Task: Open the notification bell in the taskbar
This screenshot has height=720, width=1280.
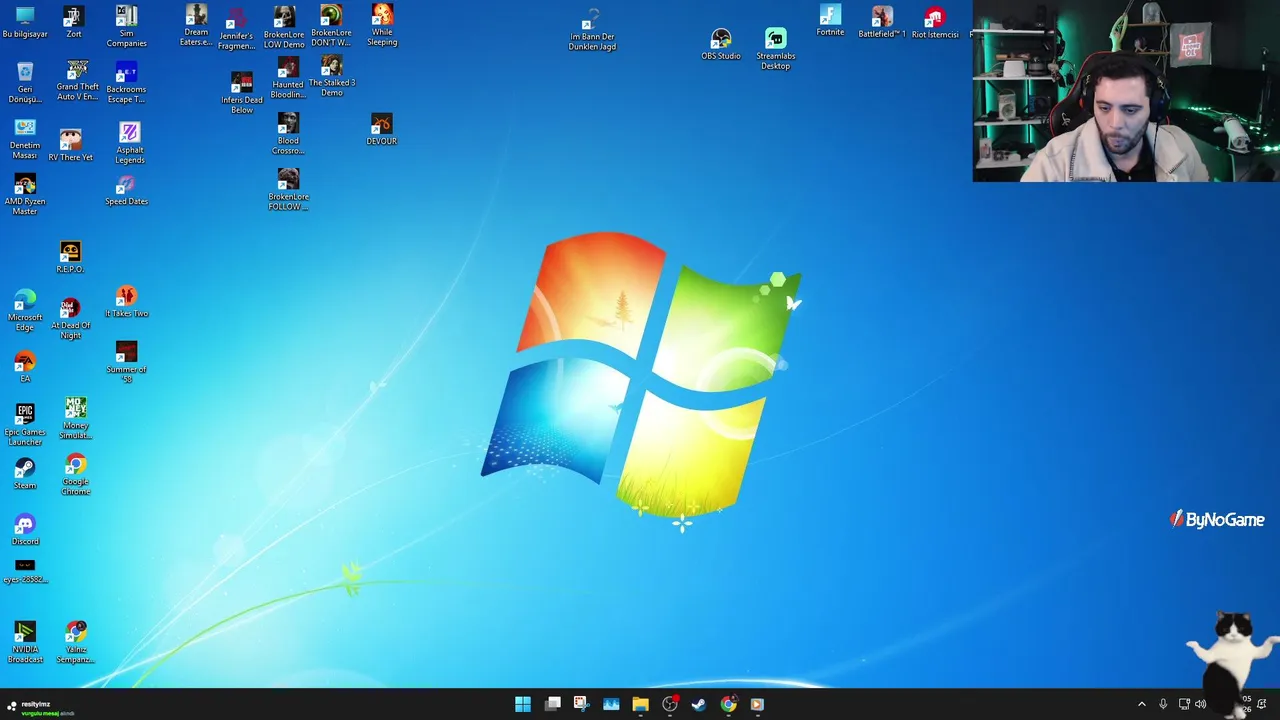Action: click(1262, 704)
